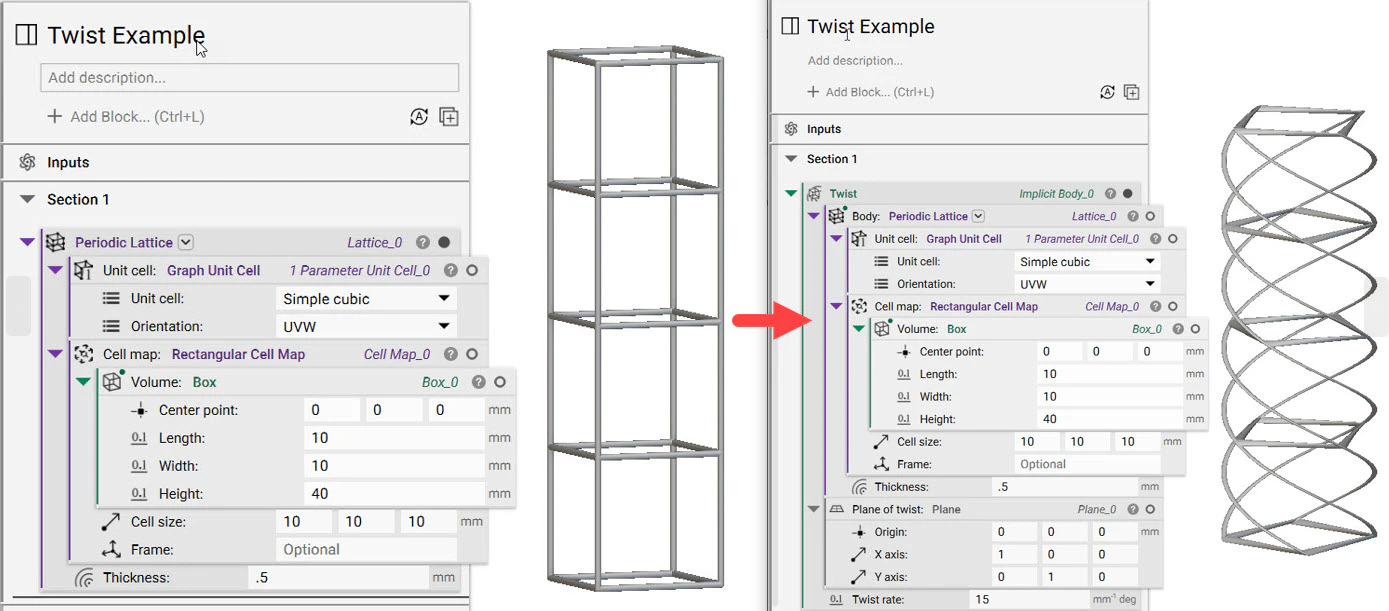Click the Periodic Lattice block icon in left notebook
This screenshot has width=1389, height=611.
[x=56, y=242]
